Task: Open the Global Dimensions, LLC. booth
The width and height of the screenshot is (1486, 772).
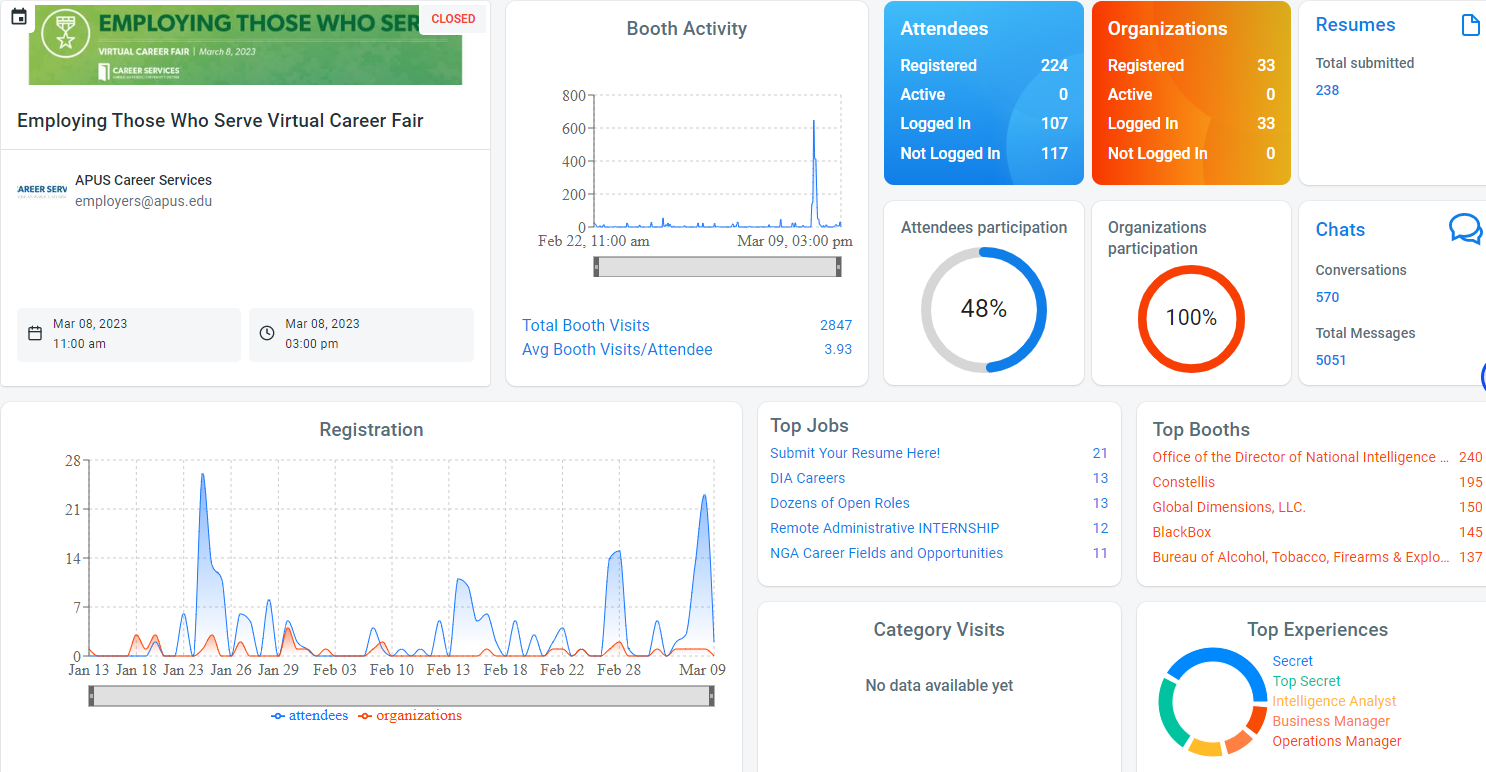Action: click(1229, 507)
